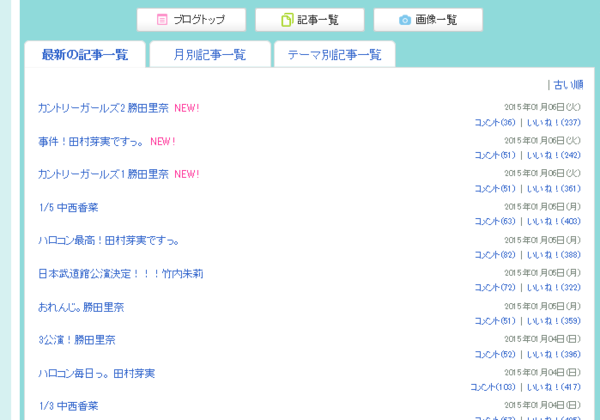This screenshot has width=600, height=420.
Task: Click the camera icon 画像一覧 button
Action: pos(428,20)
